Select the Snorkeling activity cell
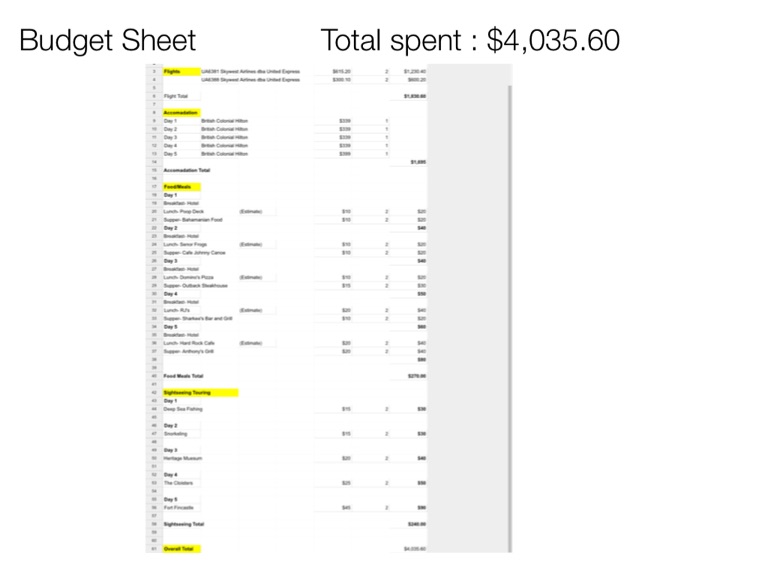The height and width of the screenshot is (561, 768). tap(176, 434)
